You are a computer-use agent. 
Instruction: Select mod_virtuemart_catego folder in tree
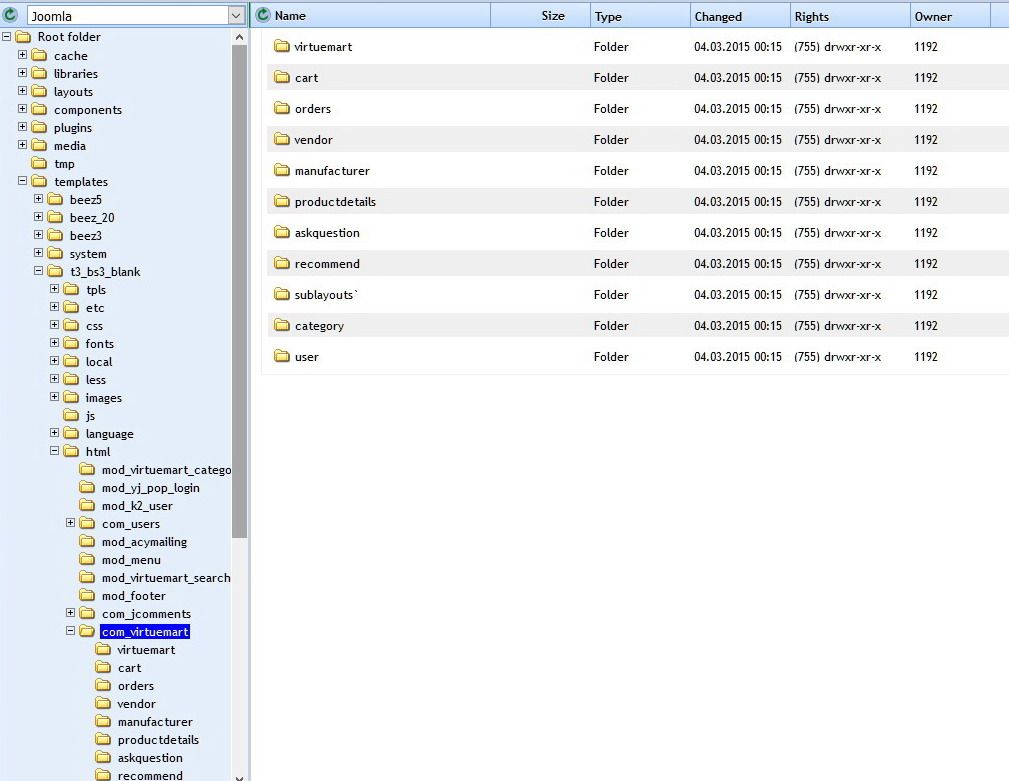click(x=166, y=470)
